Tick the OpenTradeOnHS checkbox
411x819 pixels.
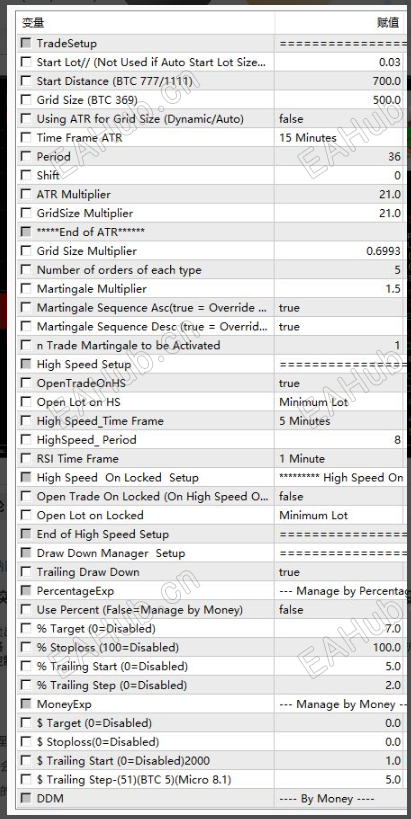[26, 383]
